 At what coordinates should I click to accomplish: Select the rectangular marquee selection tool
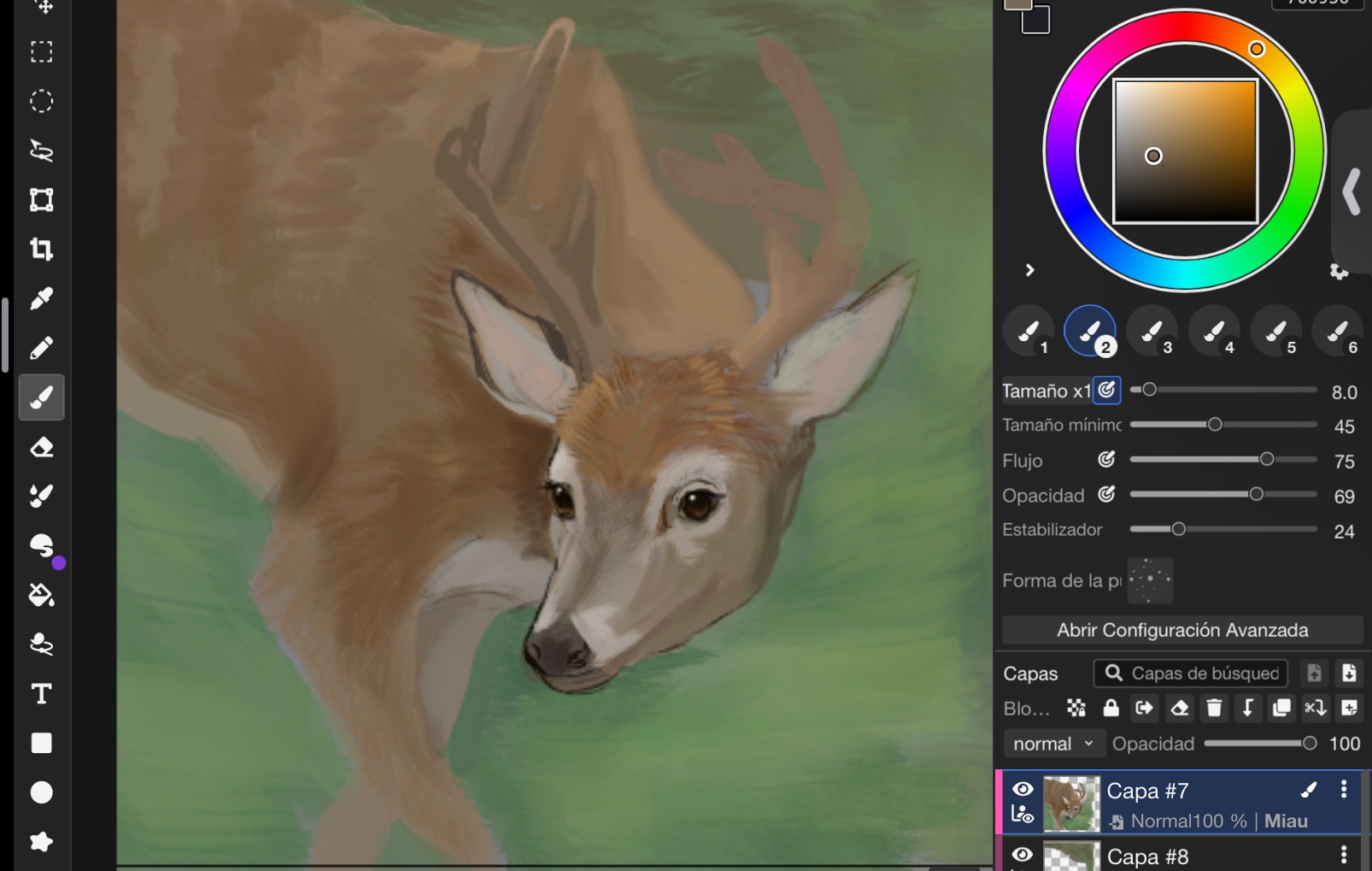(x=41, y=52)
